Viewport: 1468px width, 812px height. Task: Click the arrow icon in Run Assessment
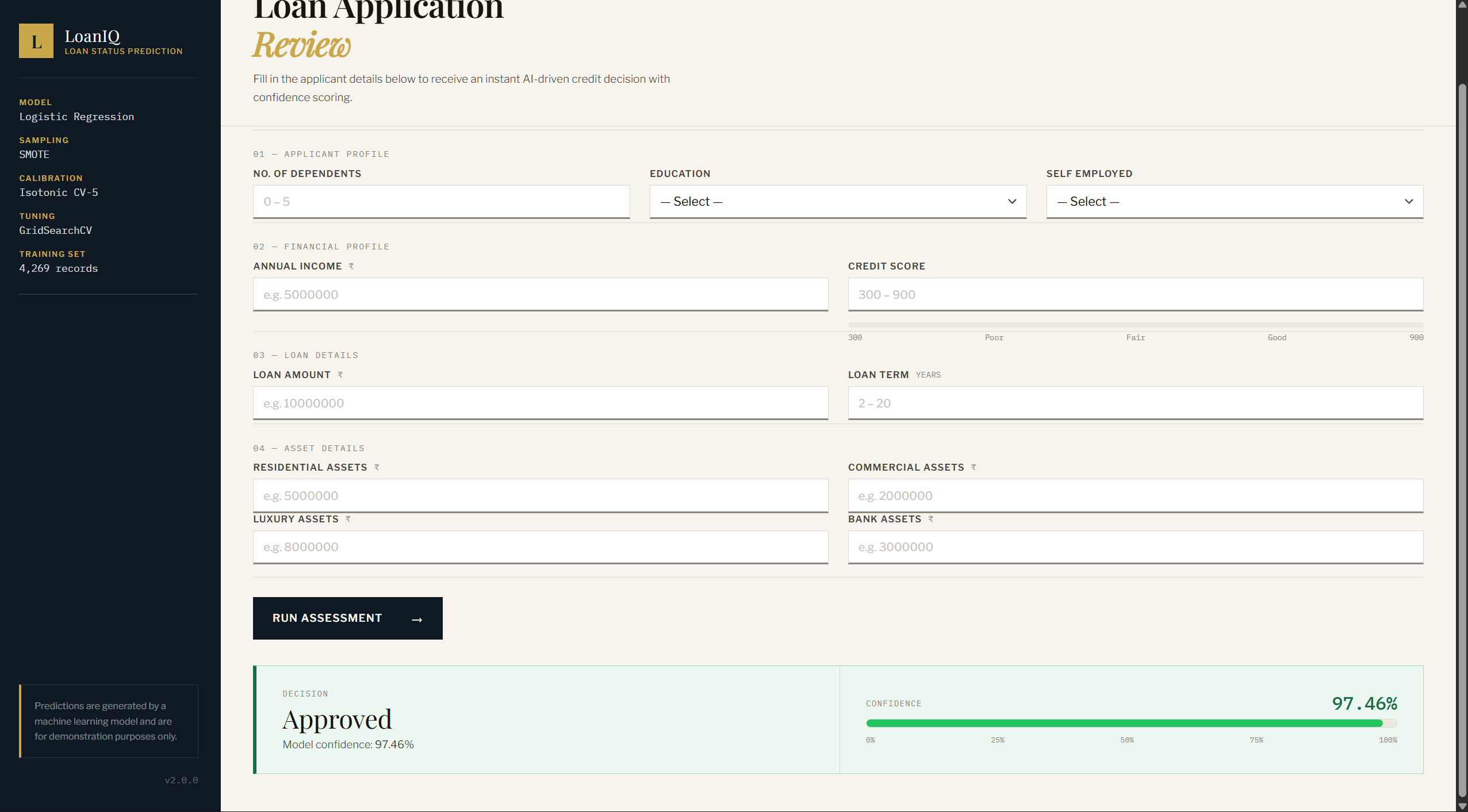coord(417,619)
